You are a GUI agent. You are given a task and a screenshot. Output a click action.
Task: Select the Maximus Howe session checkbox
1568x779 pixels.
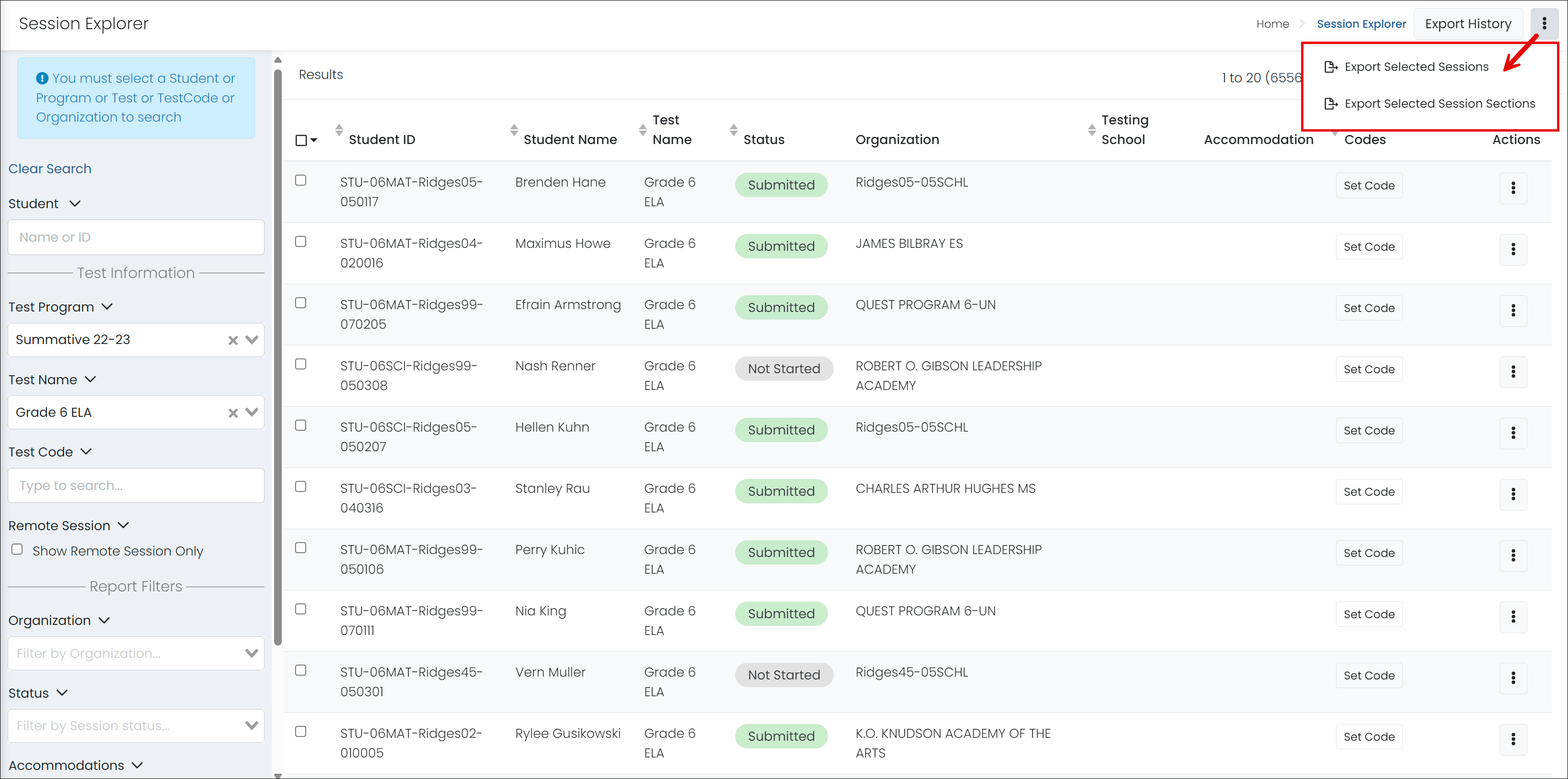[x=301, y=242]
